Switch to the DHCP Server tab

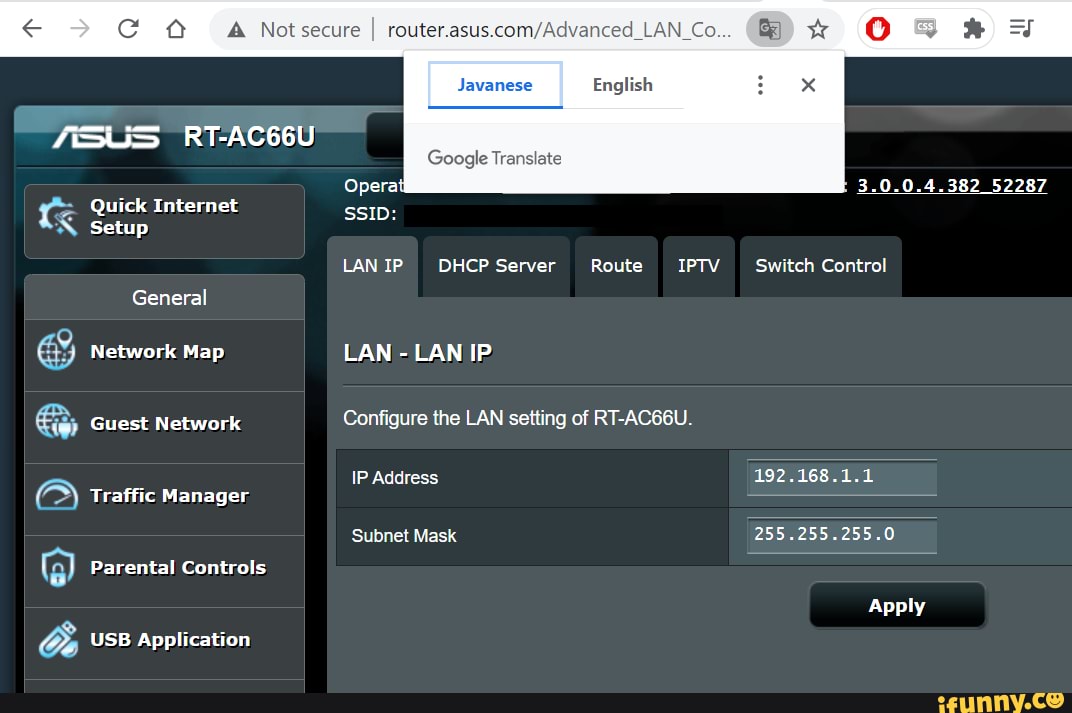[x=496, y=266]
